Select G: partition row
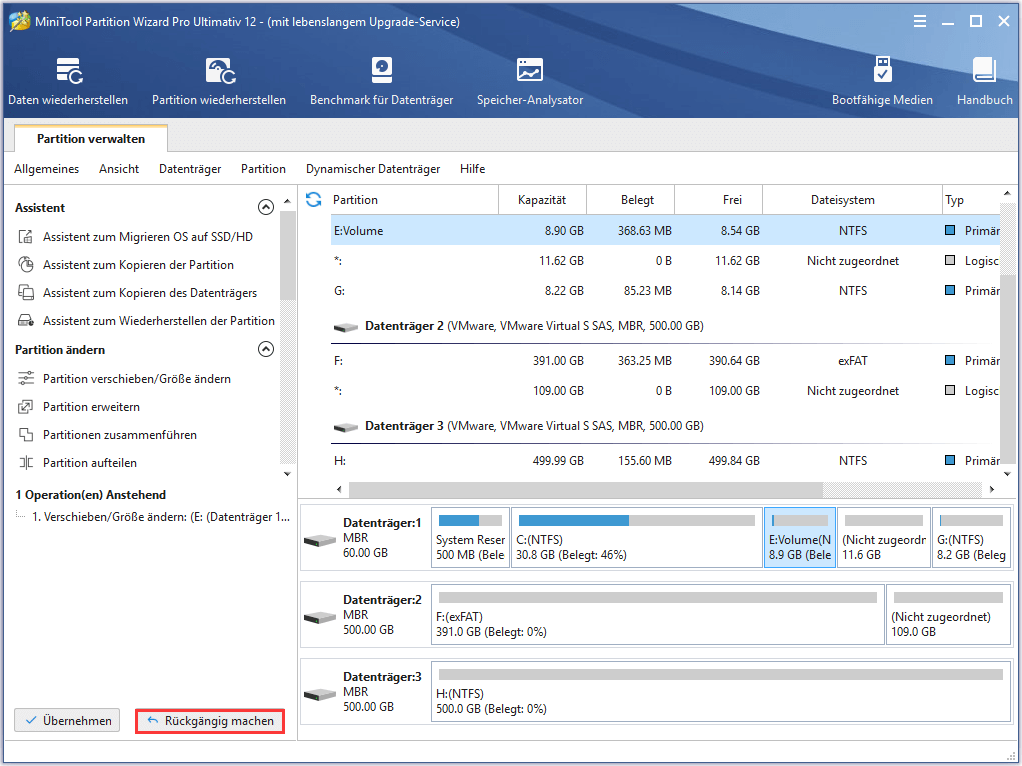 [665, 291]
